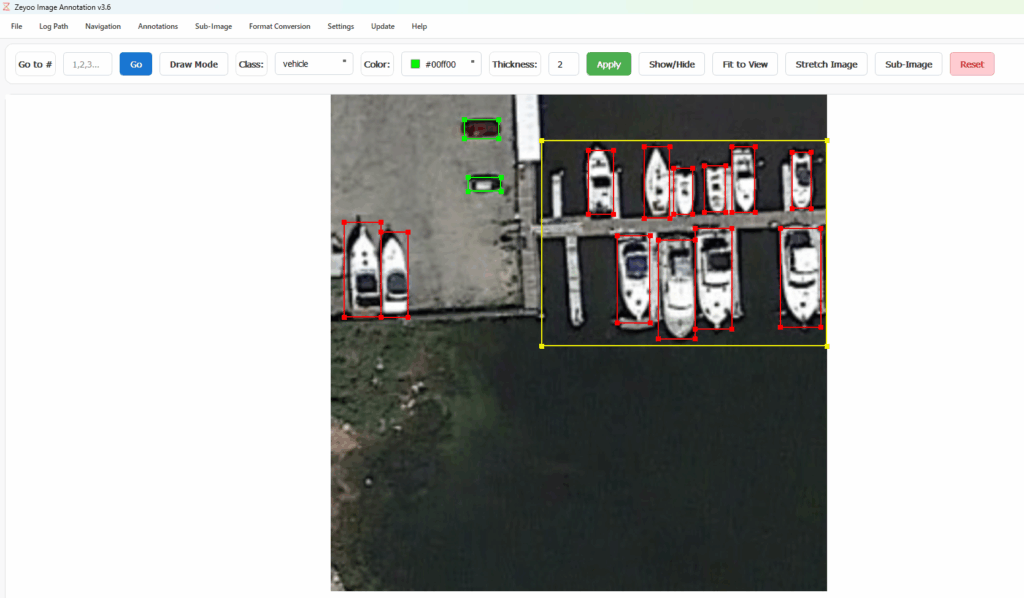Open the Update menu
This screenshot has width=1024, height=598.
click(383, 26)
